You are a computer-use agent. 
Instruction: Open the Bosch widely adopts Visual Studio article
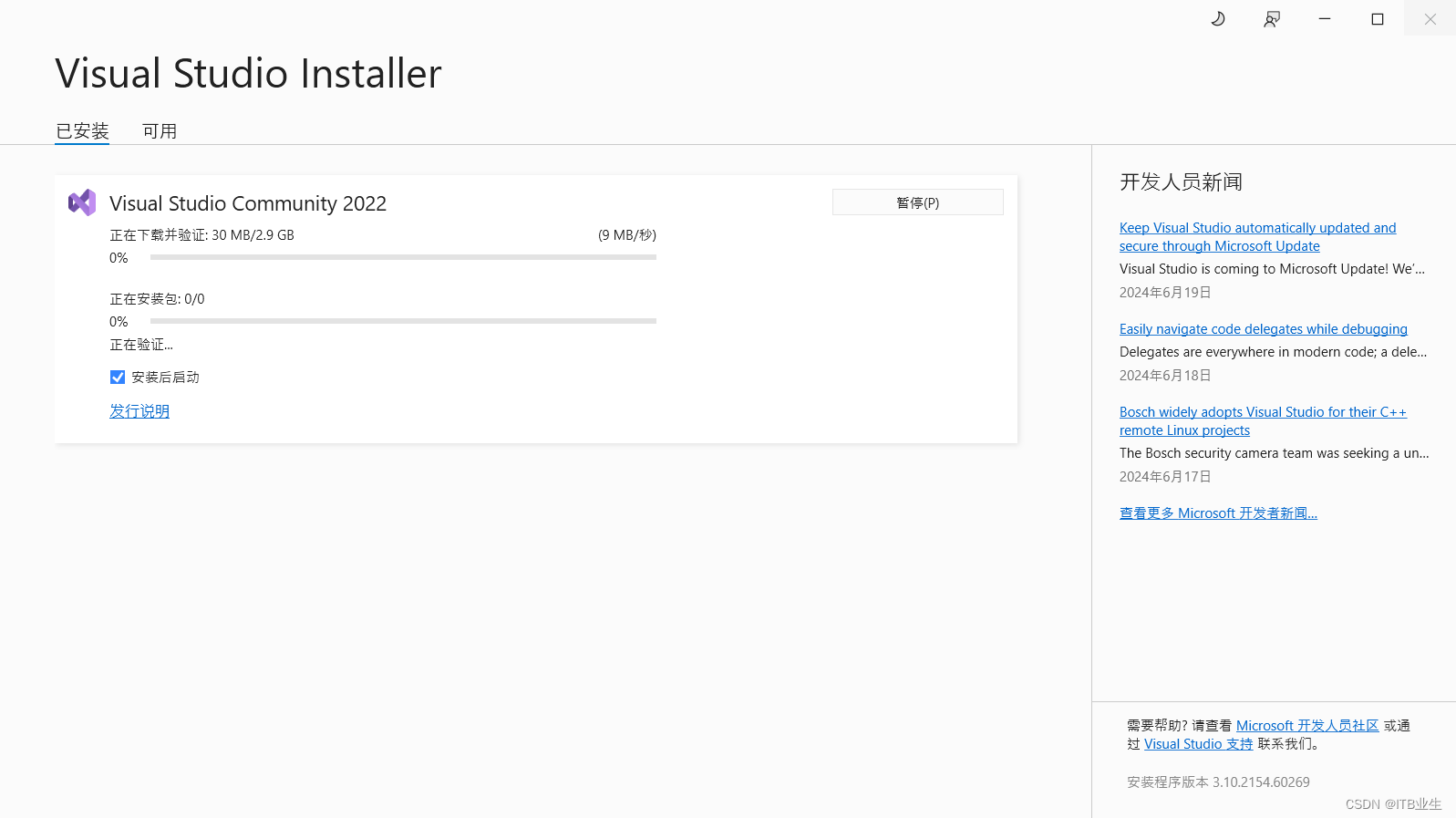coord(1263,421)
